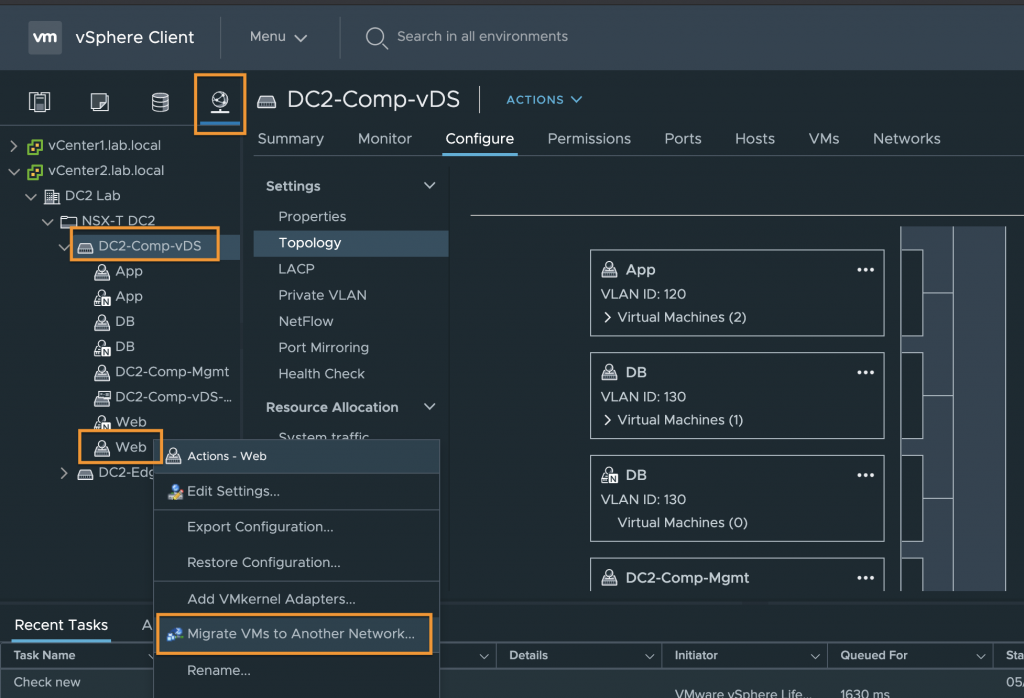Switch to the VMs tab

point(824,138)
